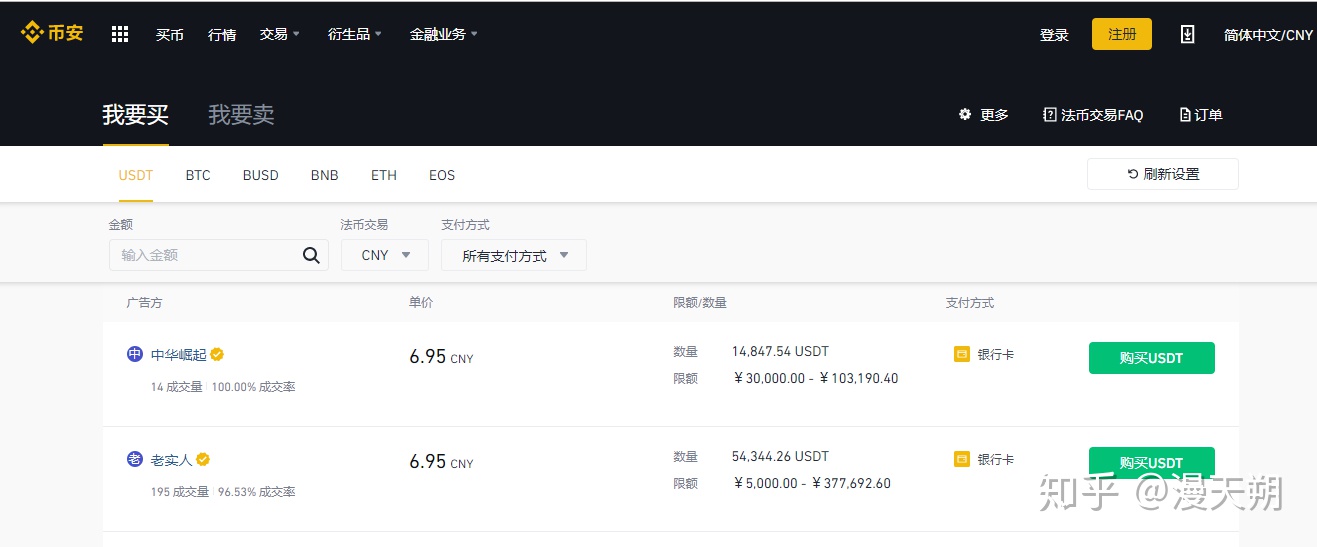Open the CNY fiat currency dropdown
The width and height of the screenshot is (1317, 547).
click(x=385, y=255)
